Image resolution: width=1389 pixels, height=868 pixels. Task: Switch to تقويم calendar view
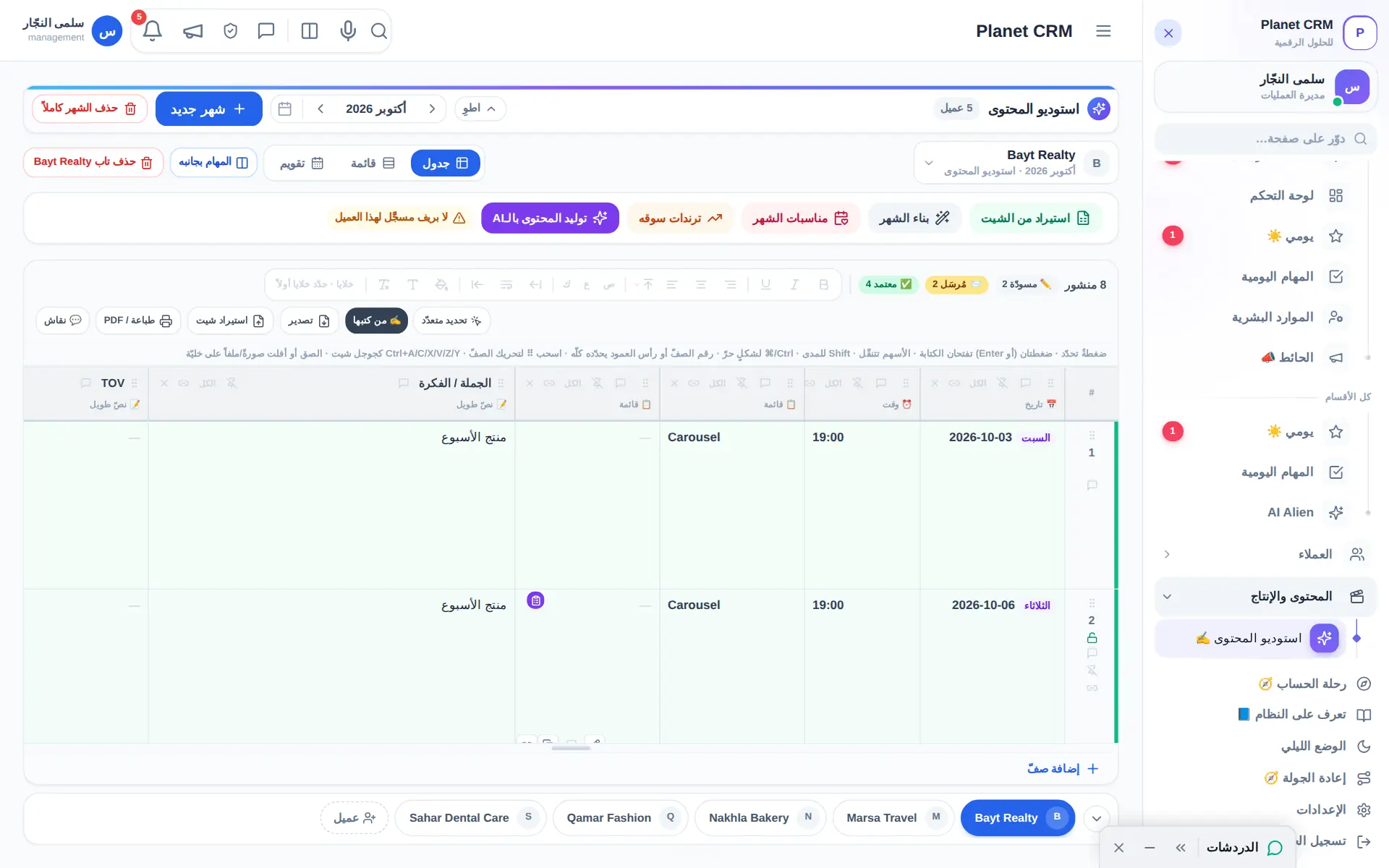coord(302,163)
